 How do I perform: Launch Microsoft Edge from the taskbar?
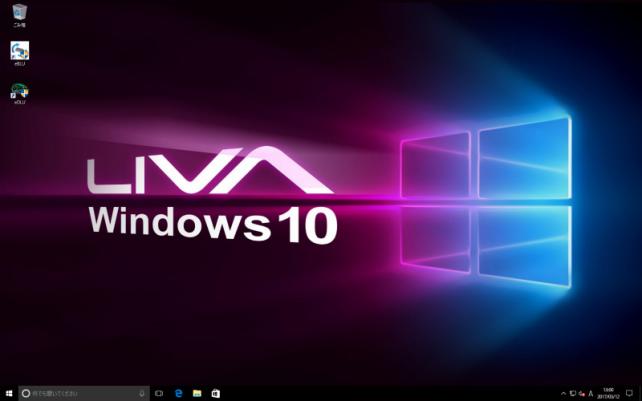coord(179,393)
